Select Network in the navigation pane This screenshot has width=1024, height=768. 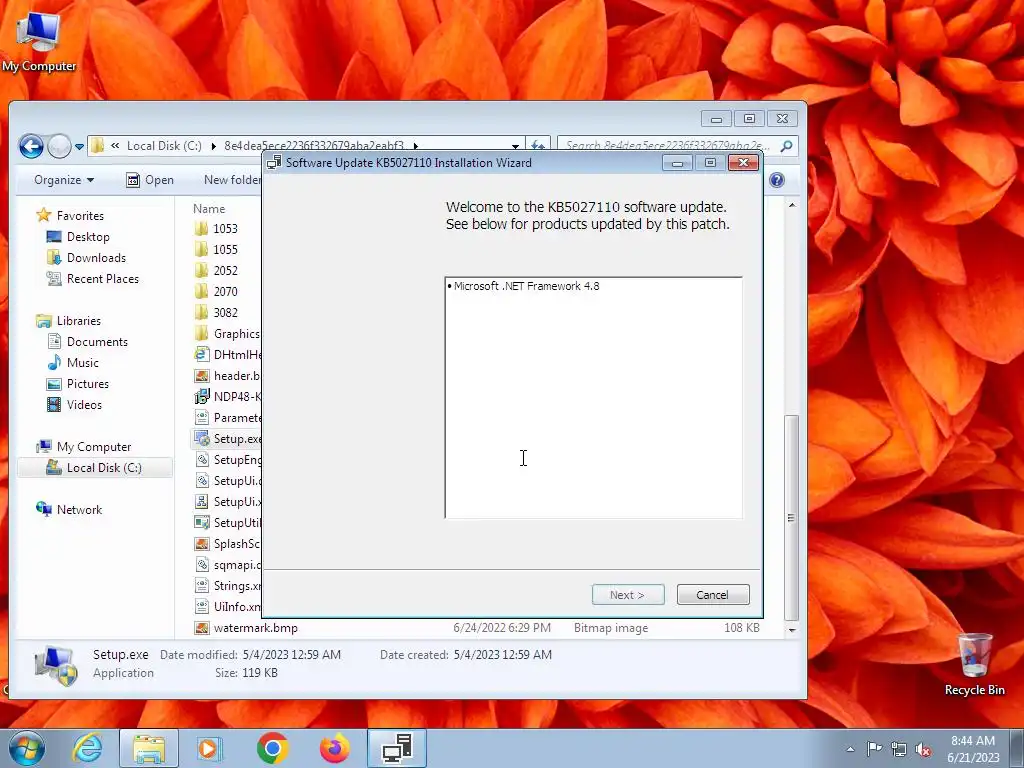(x=69, y=509)
